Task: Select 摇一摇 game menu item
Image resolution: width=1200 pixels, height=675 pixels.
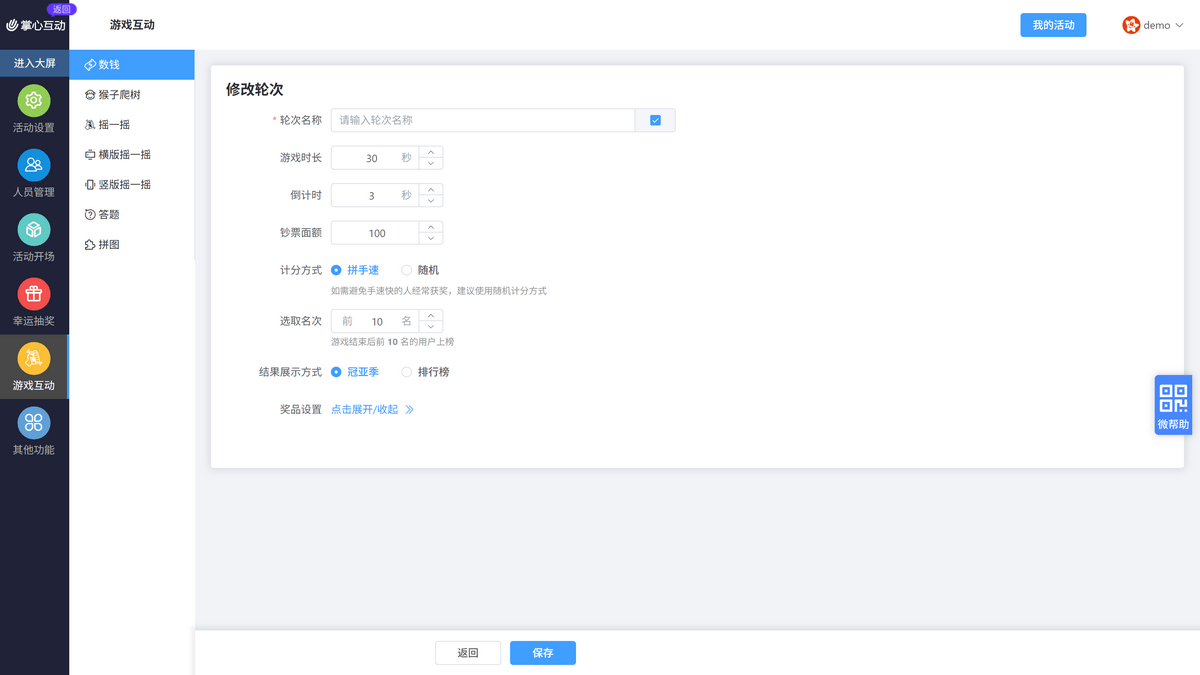Action: [x=132, y=125]
